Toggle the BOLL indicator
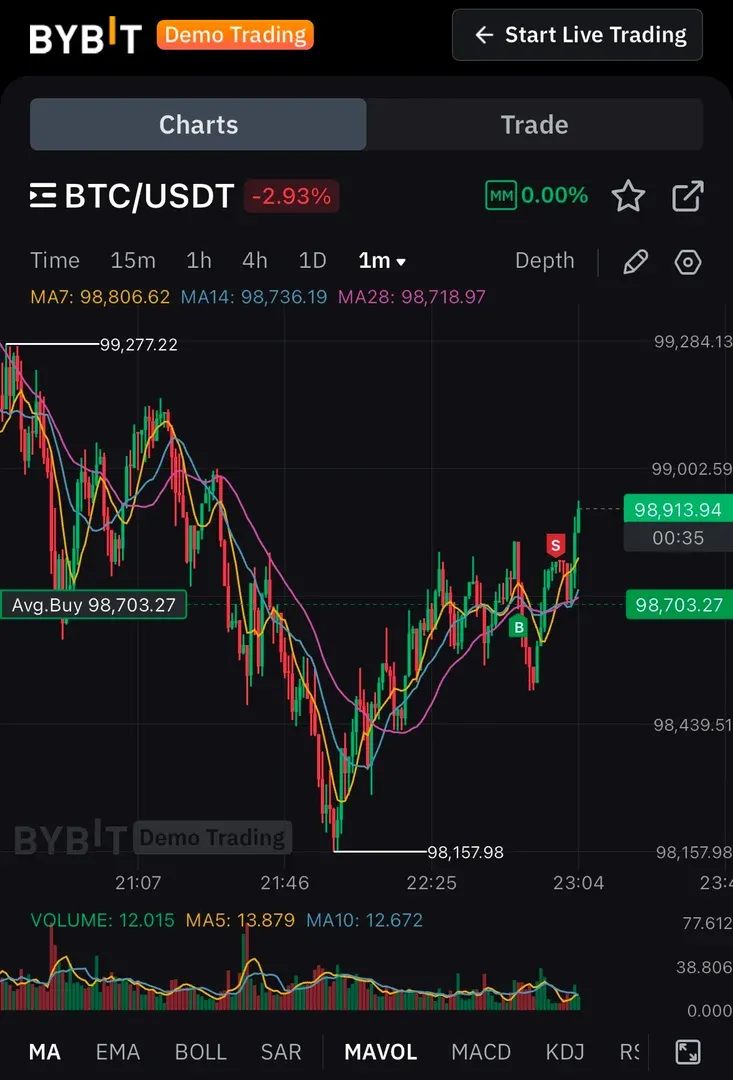The width and height of the screenshot is (733, 1080). pos(200,1052)
